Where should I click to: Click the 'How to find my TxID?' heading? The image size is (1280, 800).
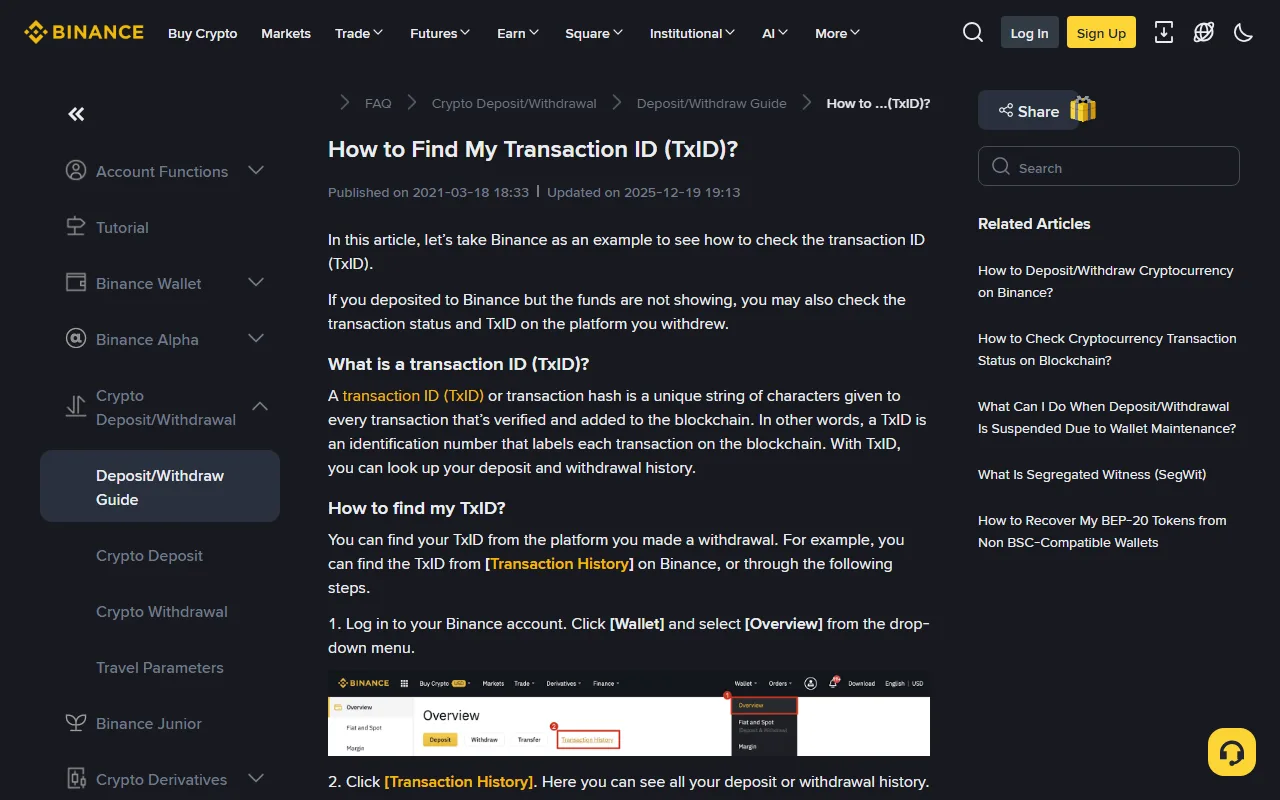pyautogui.click(x=417, y=507)
